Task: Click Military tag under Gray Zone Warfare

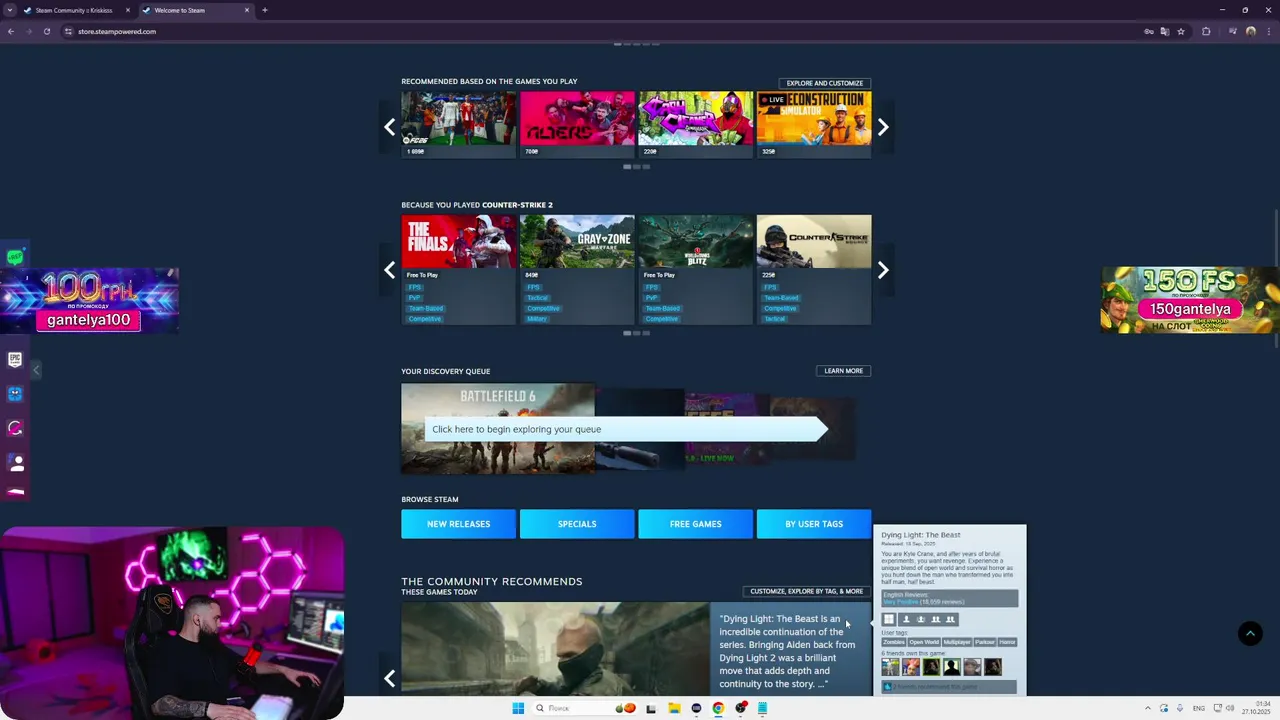Action: click(x=537, y=319)
